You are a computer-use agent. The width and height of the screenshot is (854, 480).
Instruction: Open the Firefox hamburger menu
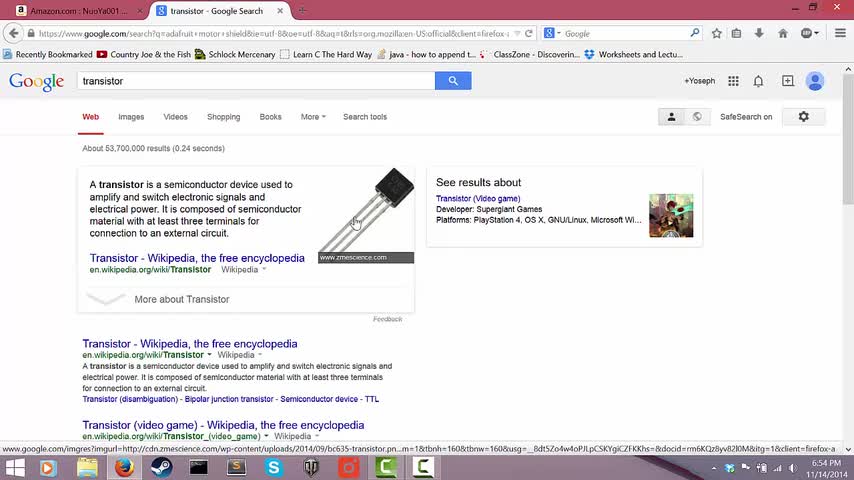[840, 33]
